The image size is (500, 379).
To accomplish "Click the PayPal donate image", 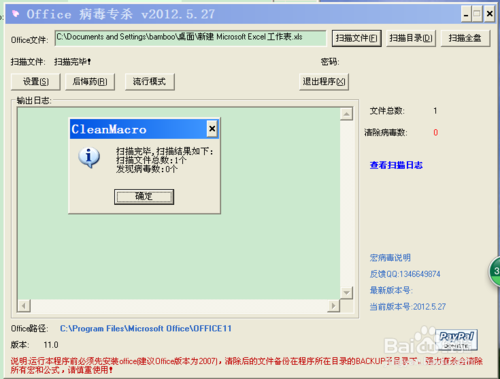I will click(457, 340).
